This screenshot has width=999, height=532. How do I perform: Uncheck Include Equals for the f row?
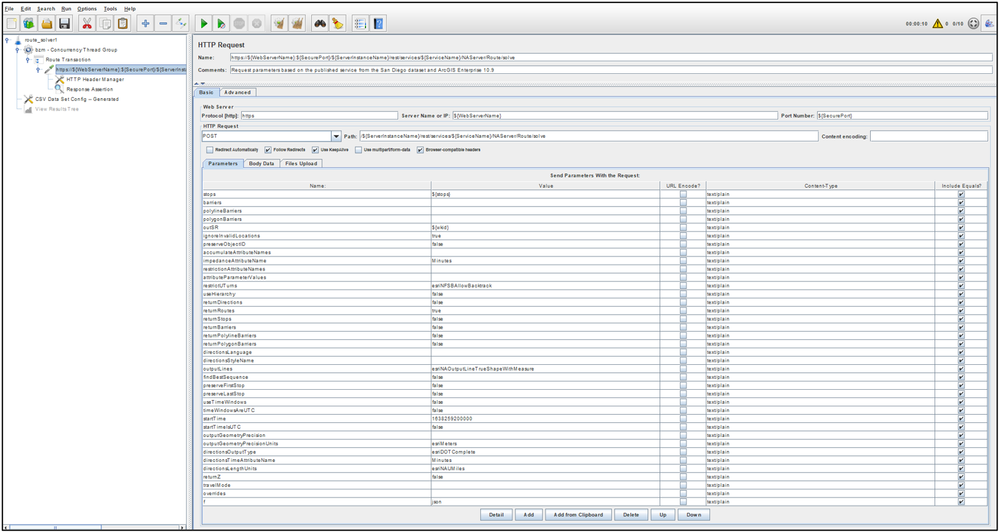coord(961,502)
